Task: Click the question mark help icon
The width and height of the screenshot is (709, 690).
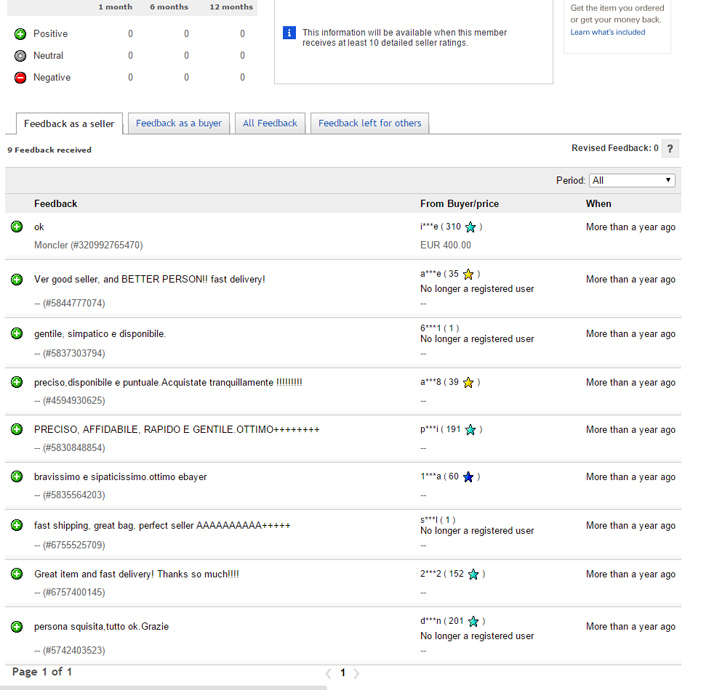Action: (x=670, y=149)
